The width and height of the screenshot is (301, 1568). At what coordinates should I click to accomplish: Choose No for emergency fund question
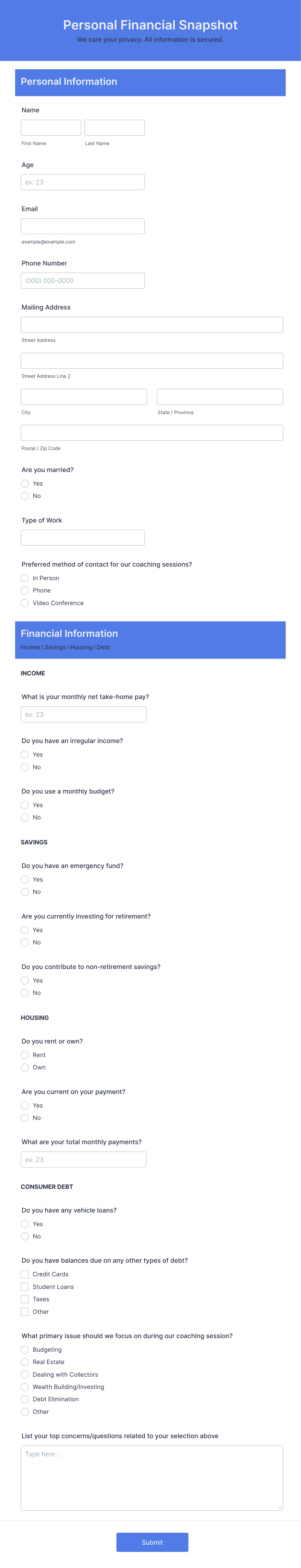pyautogui.click(x=24, y=892)
